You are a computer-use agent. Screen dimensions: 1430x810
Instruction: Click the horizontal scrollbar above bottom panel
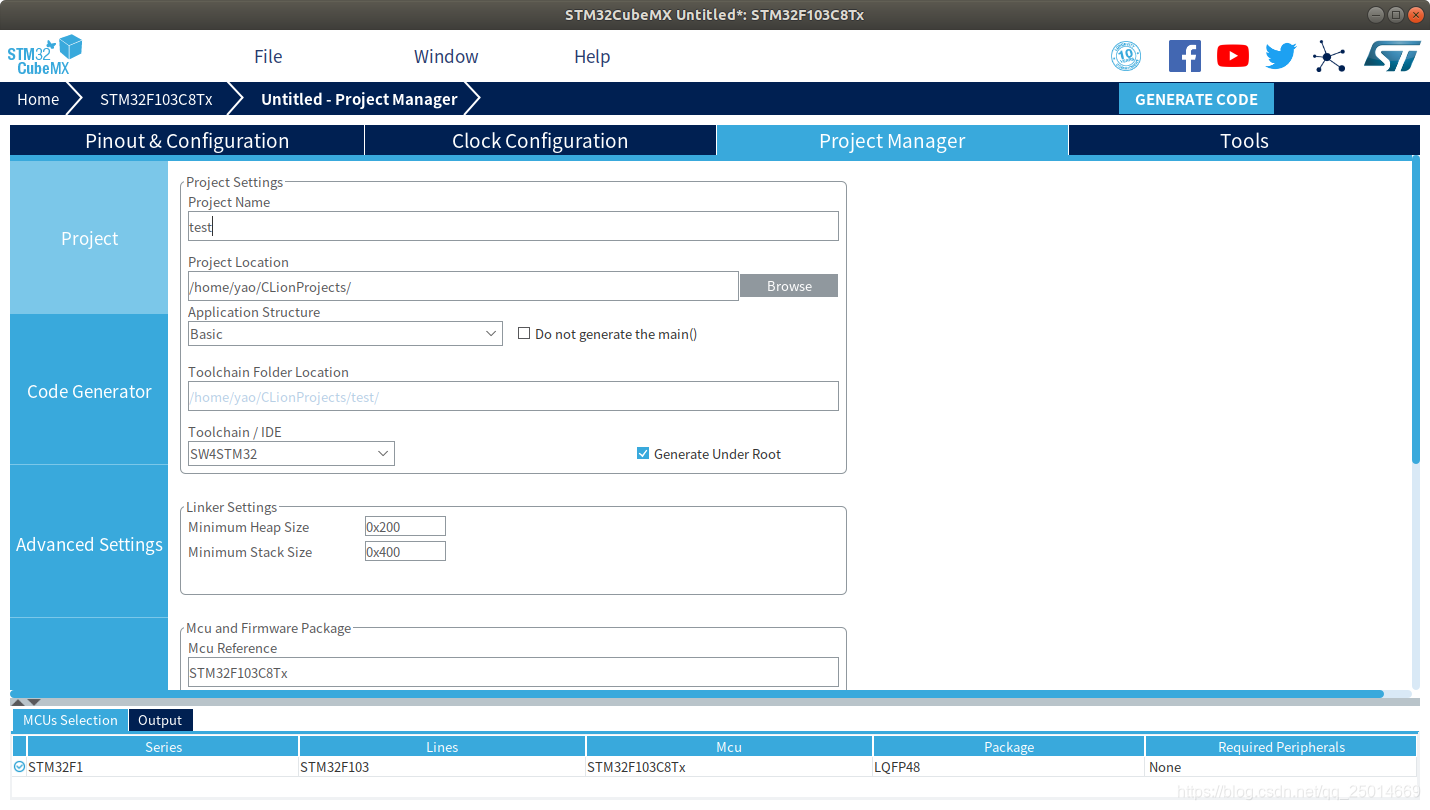(697, 693)
